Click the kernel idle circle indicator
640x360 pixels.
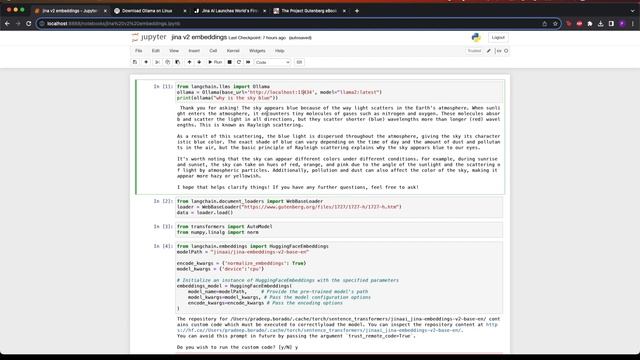click(x=506, y=51)
